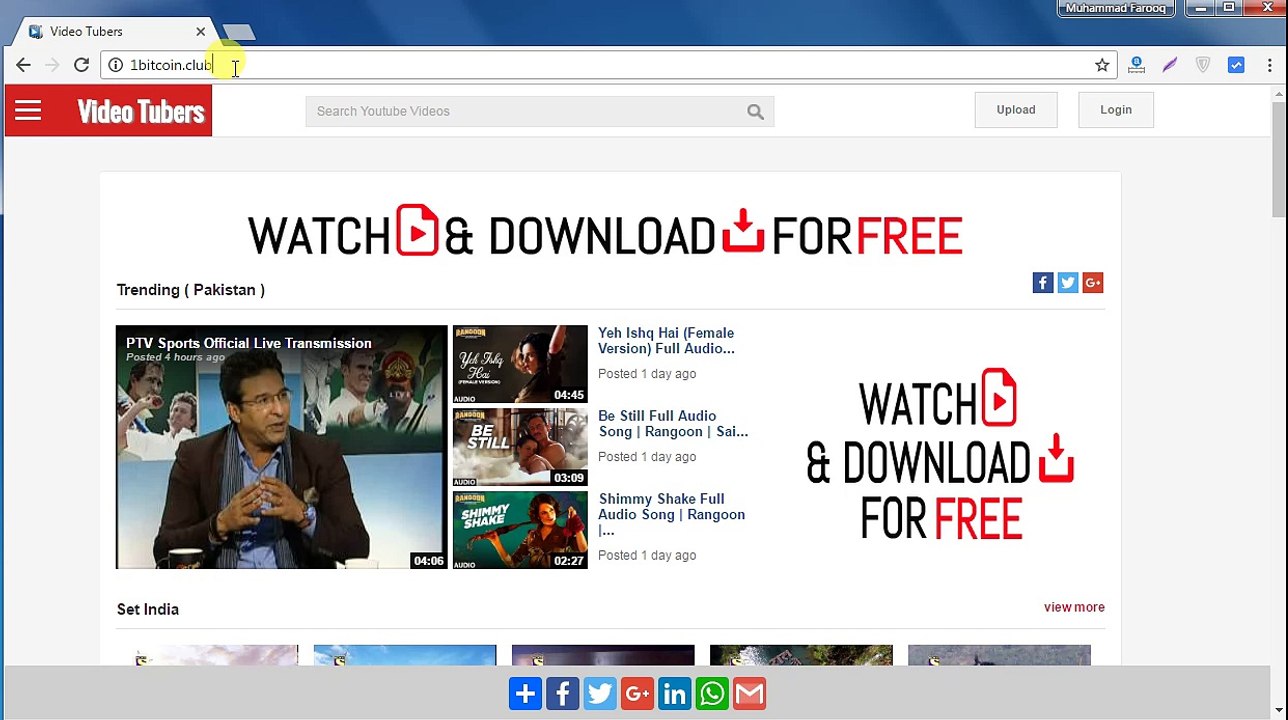The width and height of the screenshot is (1288, 720).
Task: Click the address bar showing 1bitcoin.club
Action: pos(610,65)
